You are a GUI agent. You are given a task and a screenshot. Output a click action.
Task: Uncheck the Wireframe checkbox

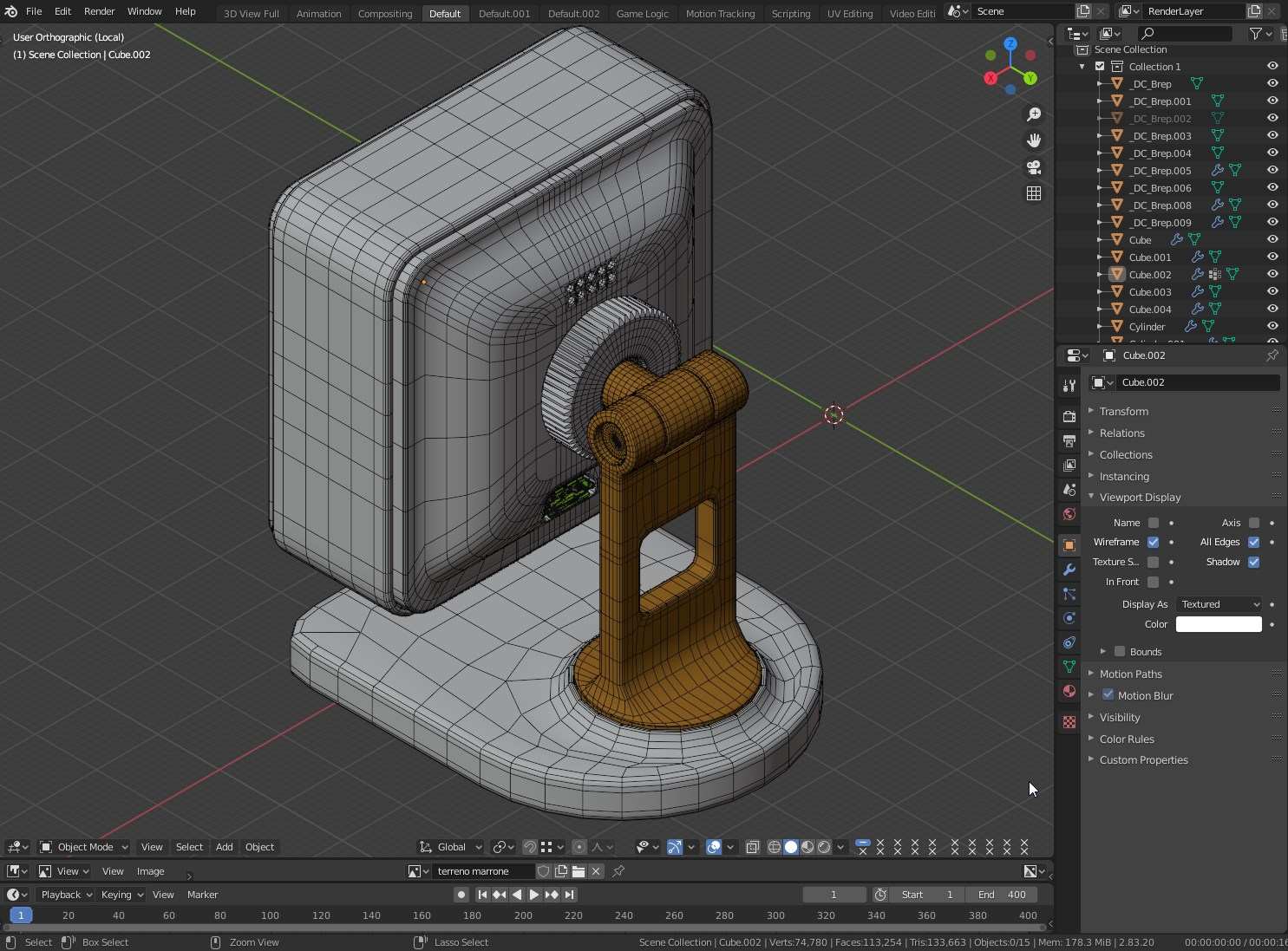coord(1154,542)
